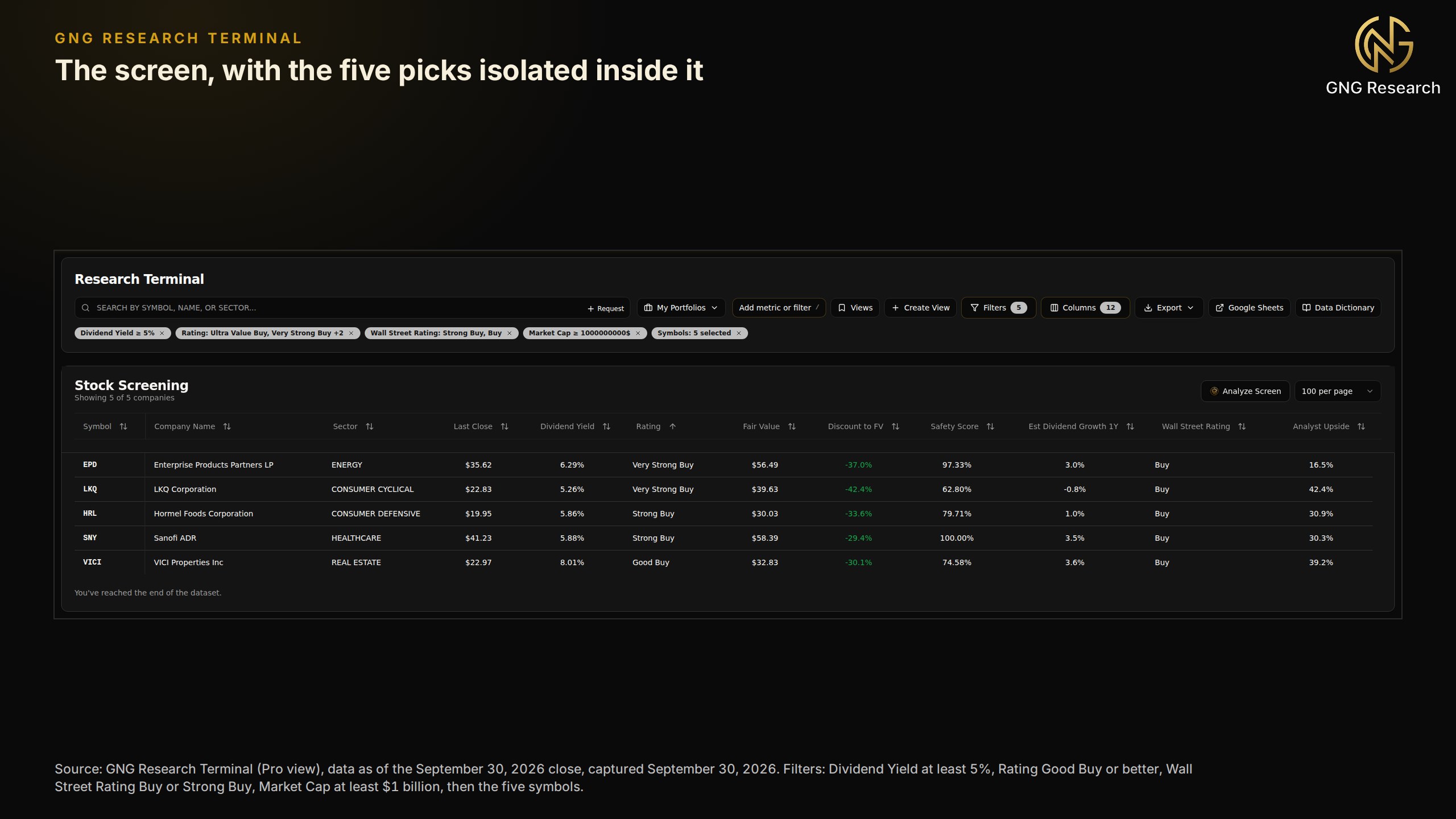Image resolution: width=1456 pixels, height=819 pixels.
Task: Sort by Wall Street Rating arrows
Action: pos(1242,427)
